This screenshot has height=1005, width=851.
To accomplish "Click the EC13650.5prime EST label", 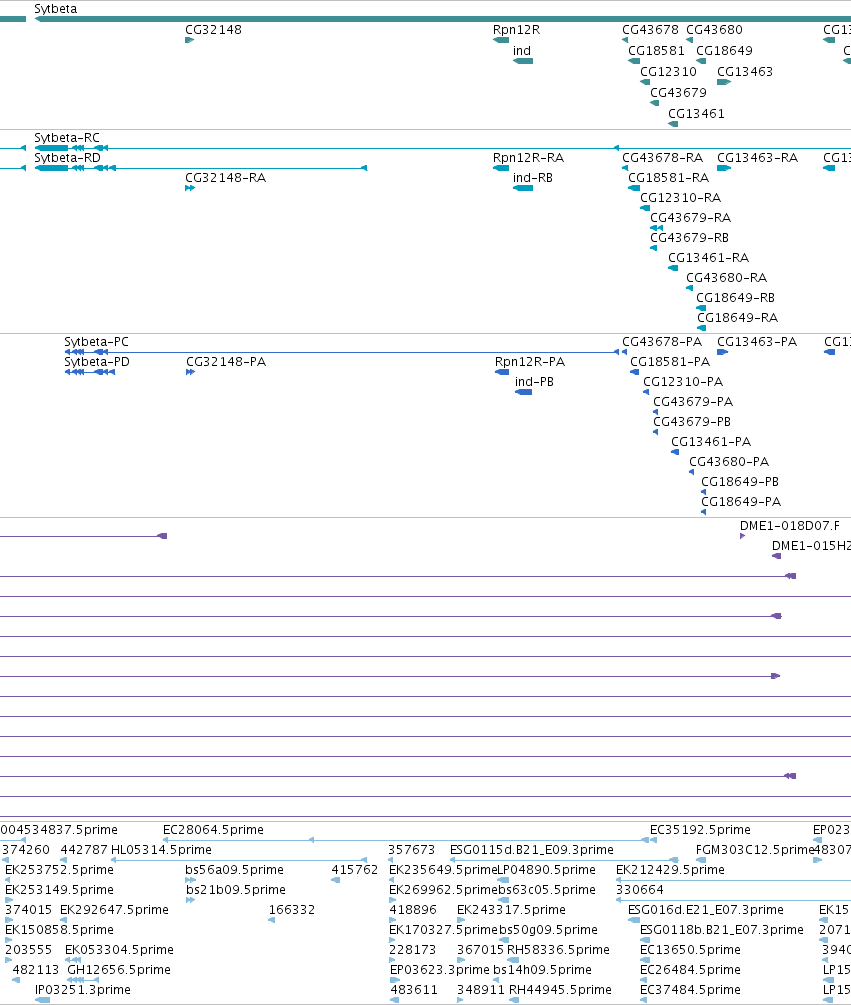I will (x=691, y=950).
